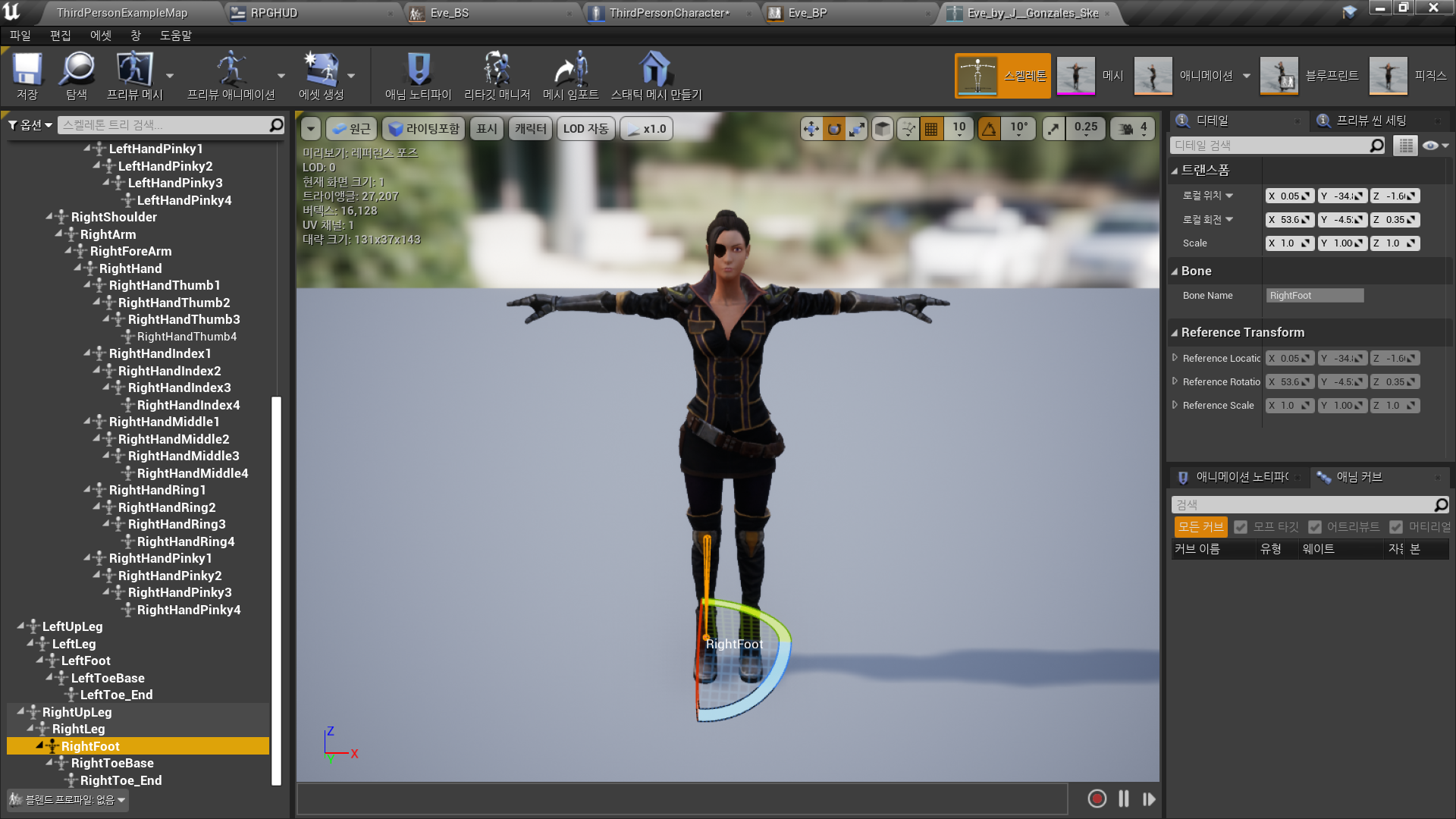Open the Edit (편집) menu
Screen dimensions: 1456x819
pyautogui.click(x=60, y=36)
